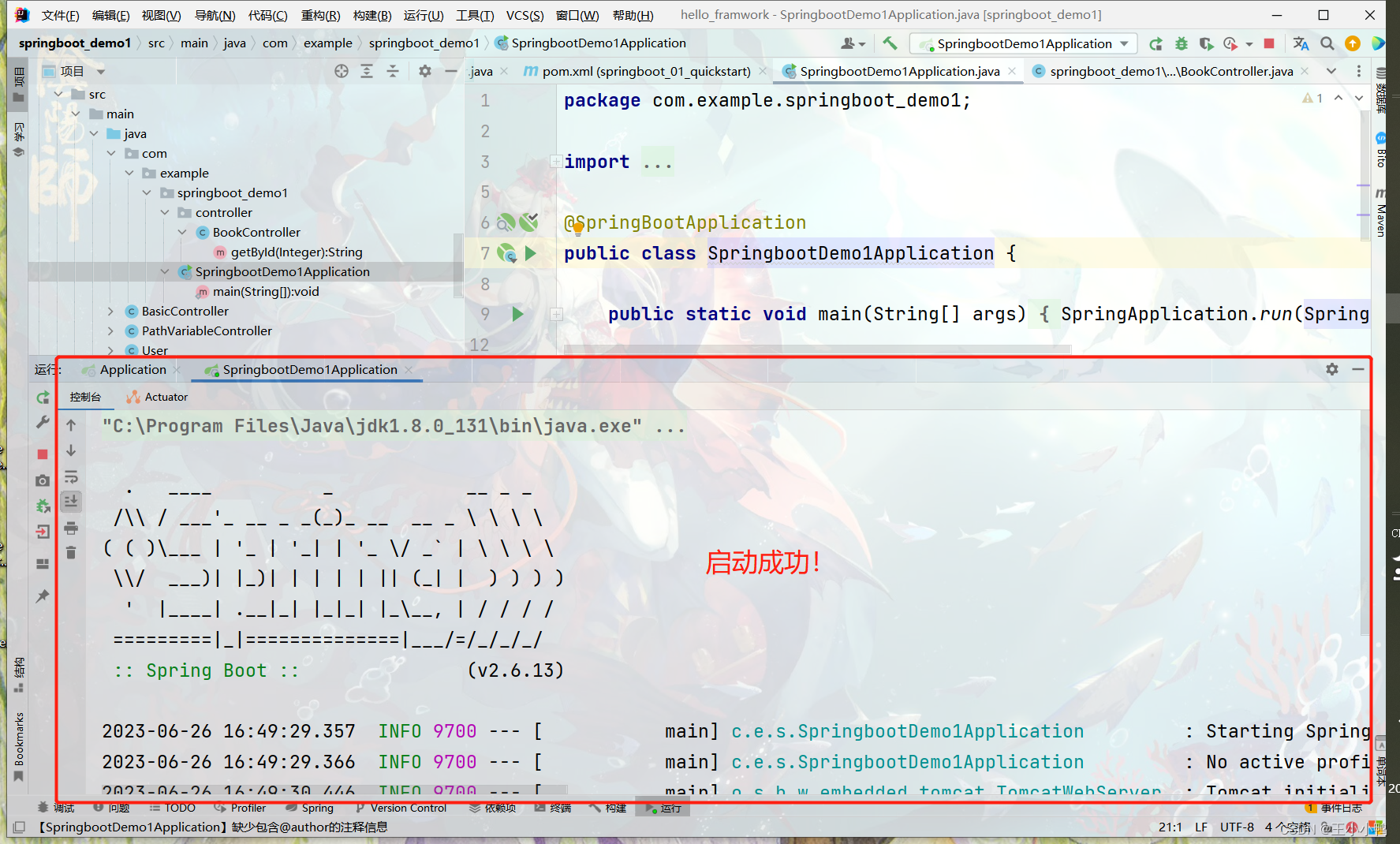Click the UTF-8 encoding in the status bar

[1237, 827]
